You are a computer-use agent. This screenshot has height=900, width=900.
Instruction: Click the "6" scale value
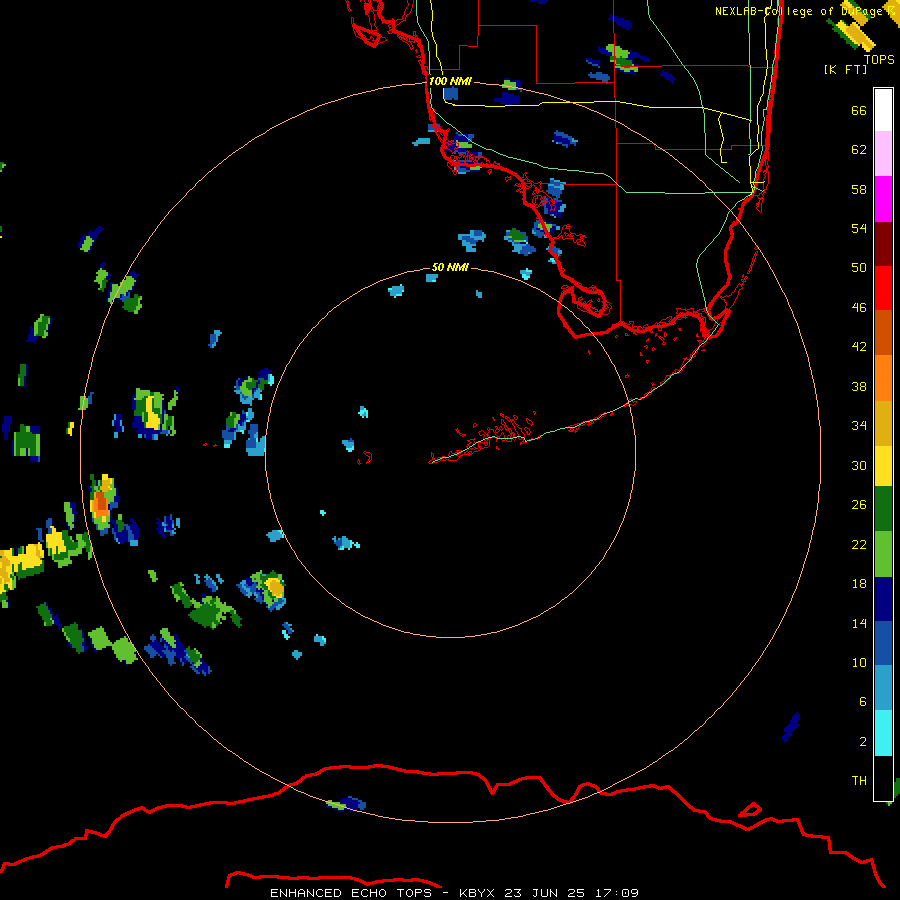pyautogui.click(x=863, y=701)
